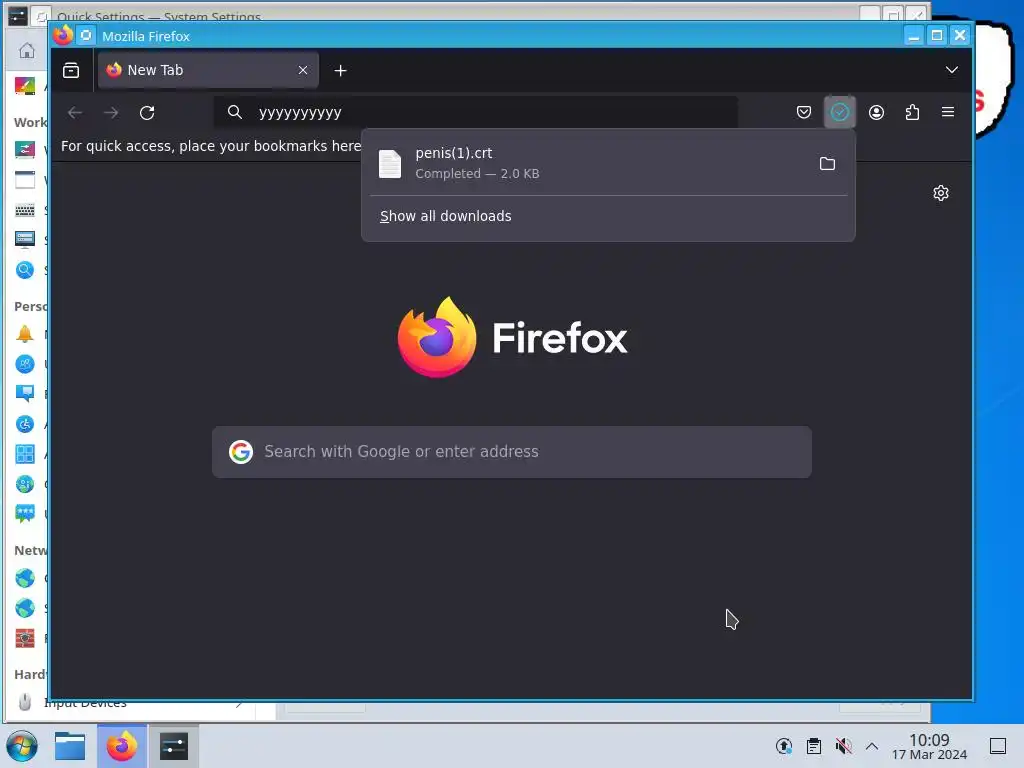Open the Firefox hamburger application menu
1024x768 pixels.
click(x=948, y=112)
